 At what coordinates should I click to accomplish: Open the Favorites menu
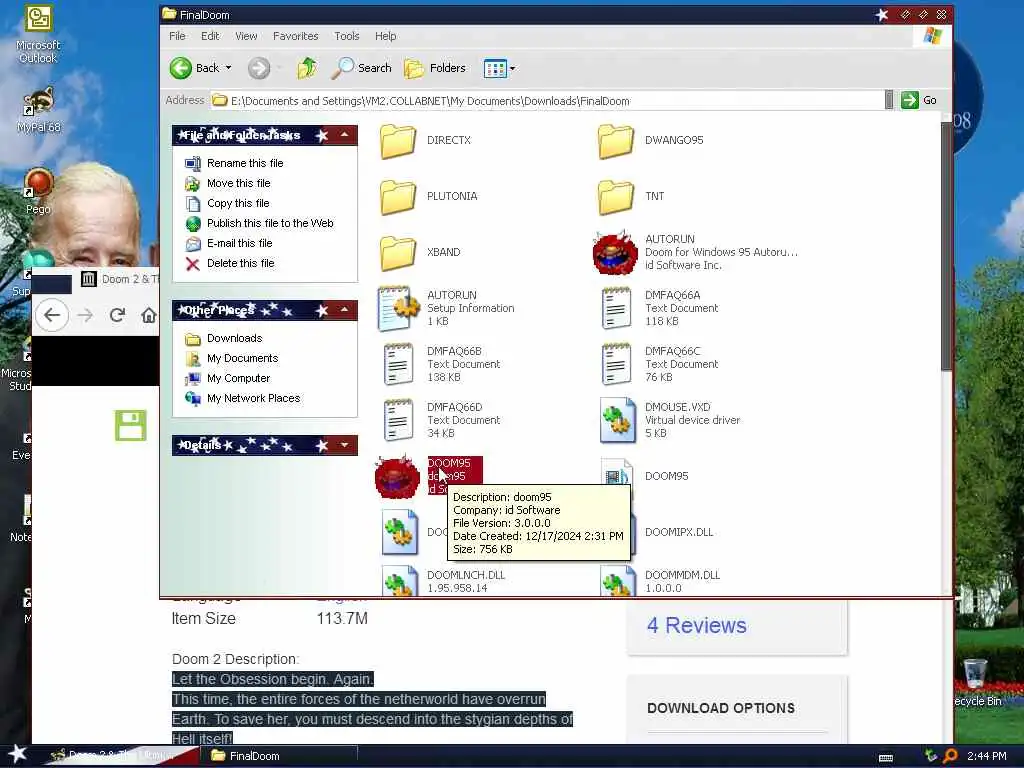295,36
